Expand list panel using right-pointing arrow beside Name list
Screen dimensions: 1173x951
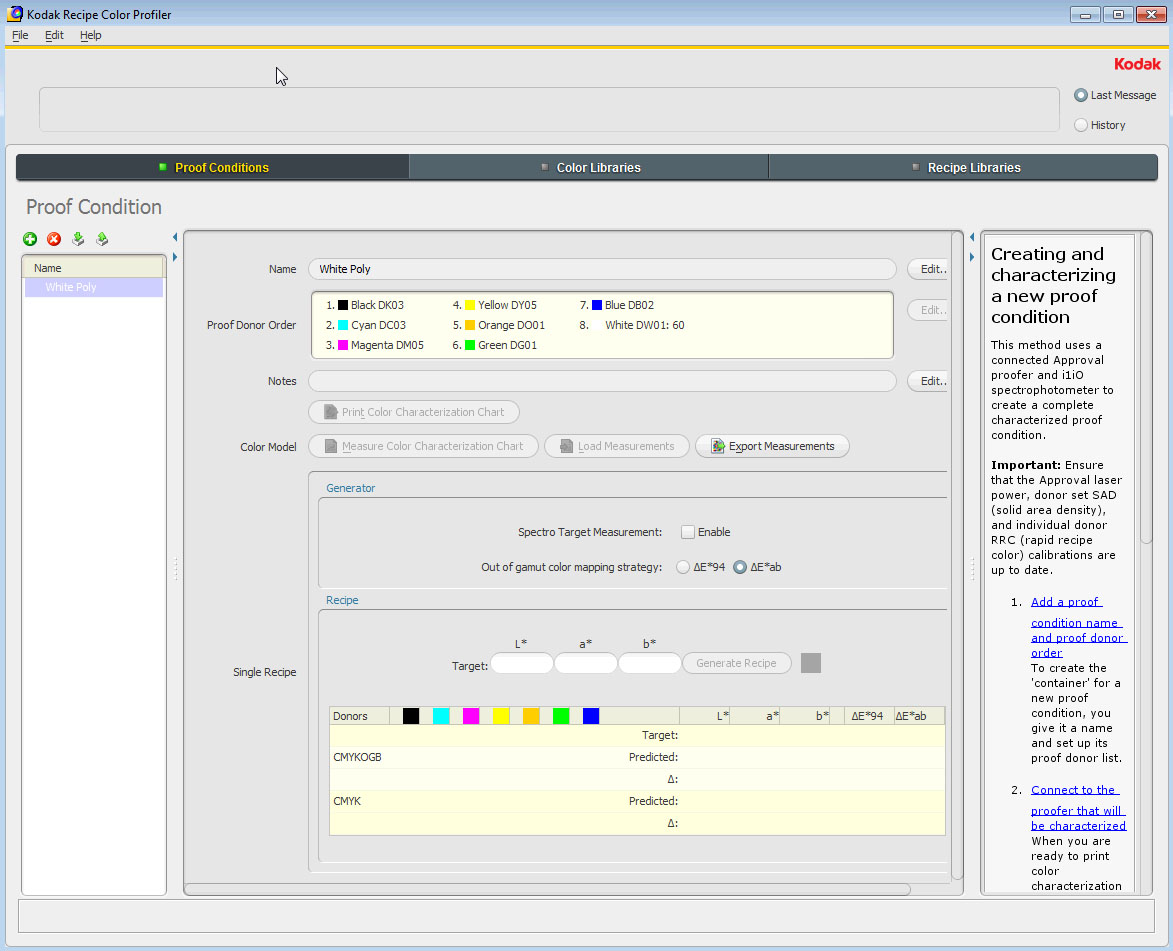pyautogui.click(x=175, y=257)
